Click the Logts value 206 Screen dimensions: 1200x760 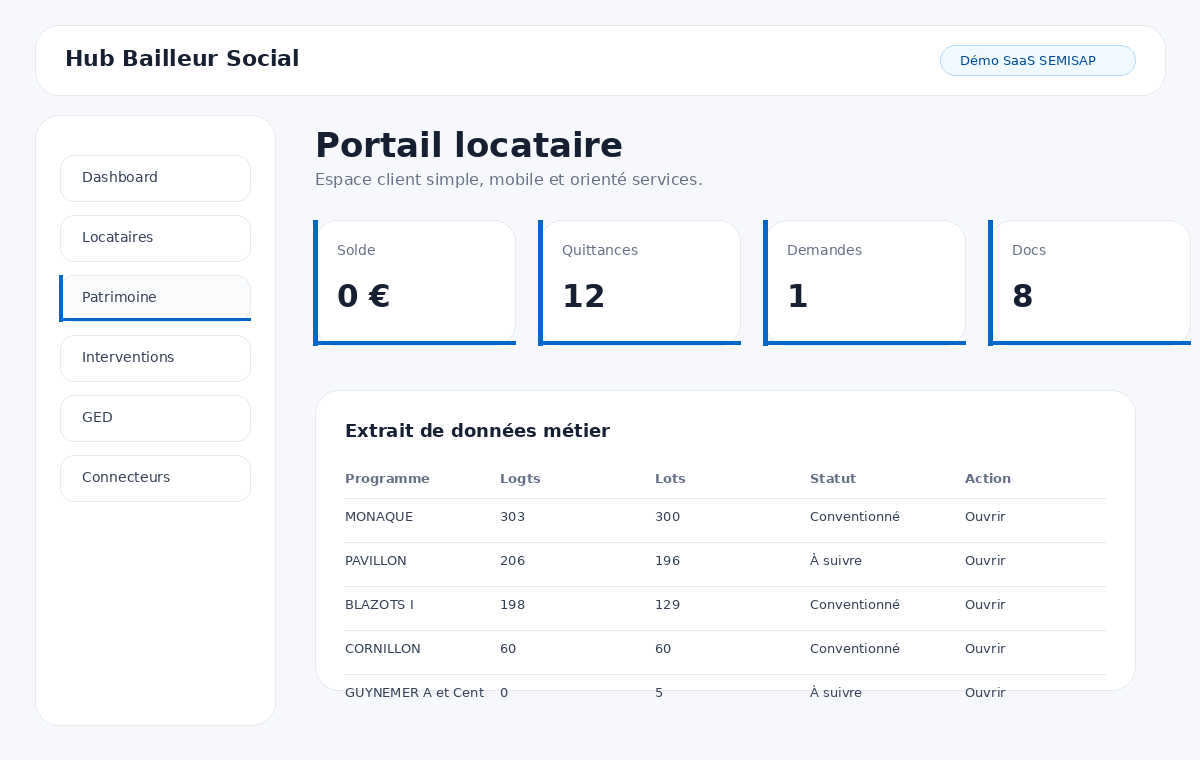(512, 561)
